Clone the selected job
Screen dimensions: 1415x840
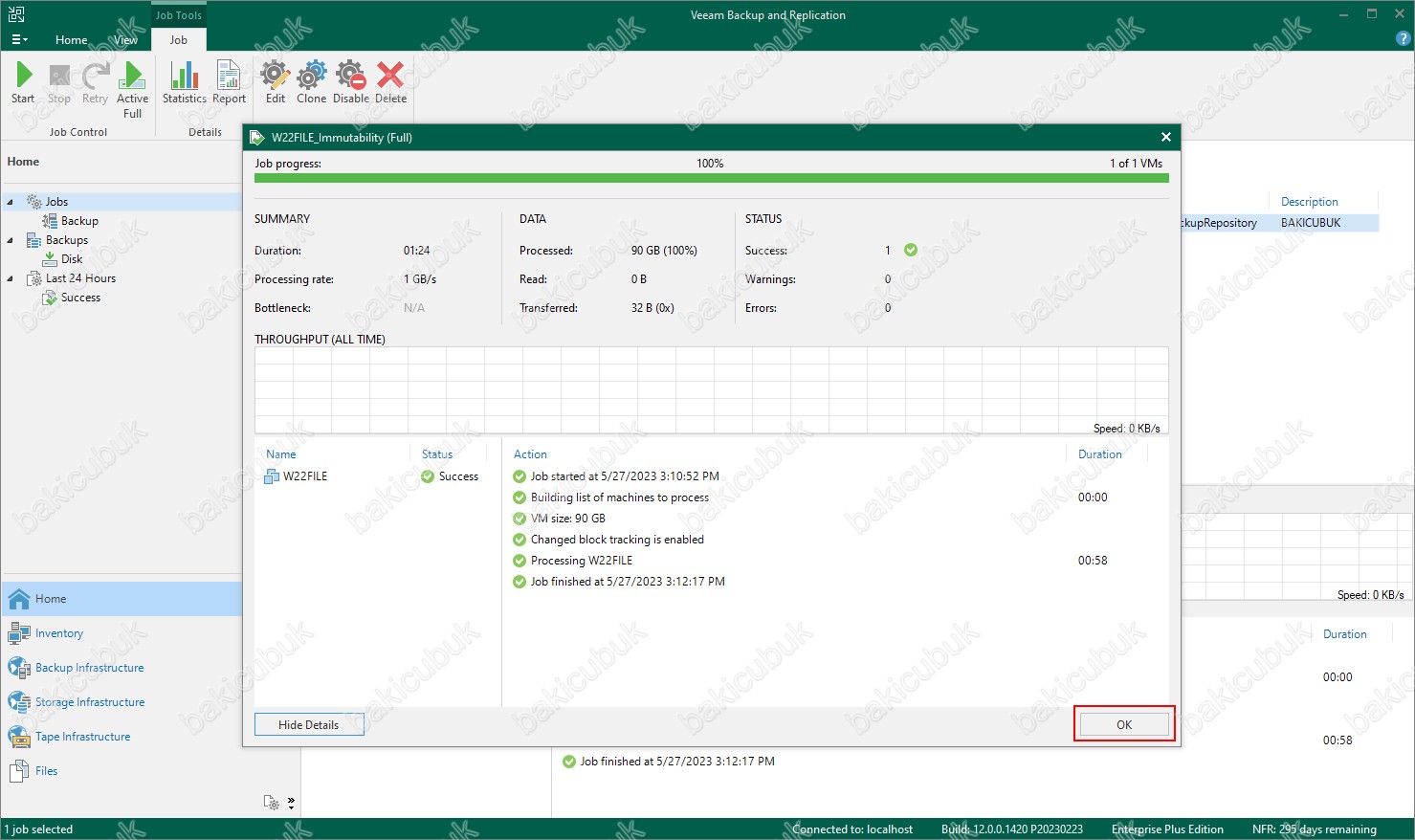(x=311, y=82)
